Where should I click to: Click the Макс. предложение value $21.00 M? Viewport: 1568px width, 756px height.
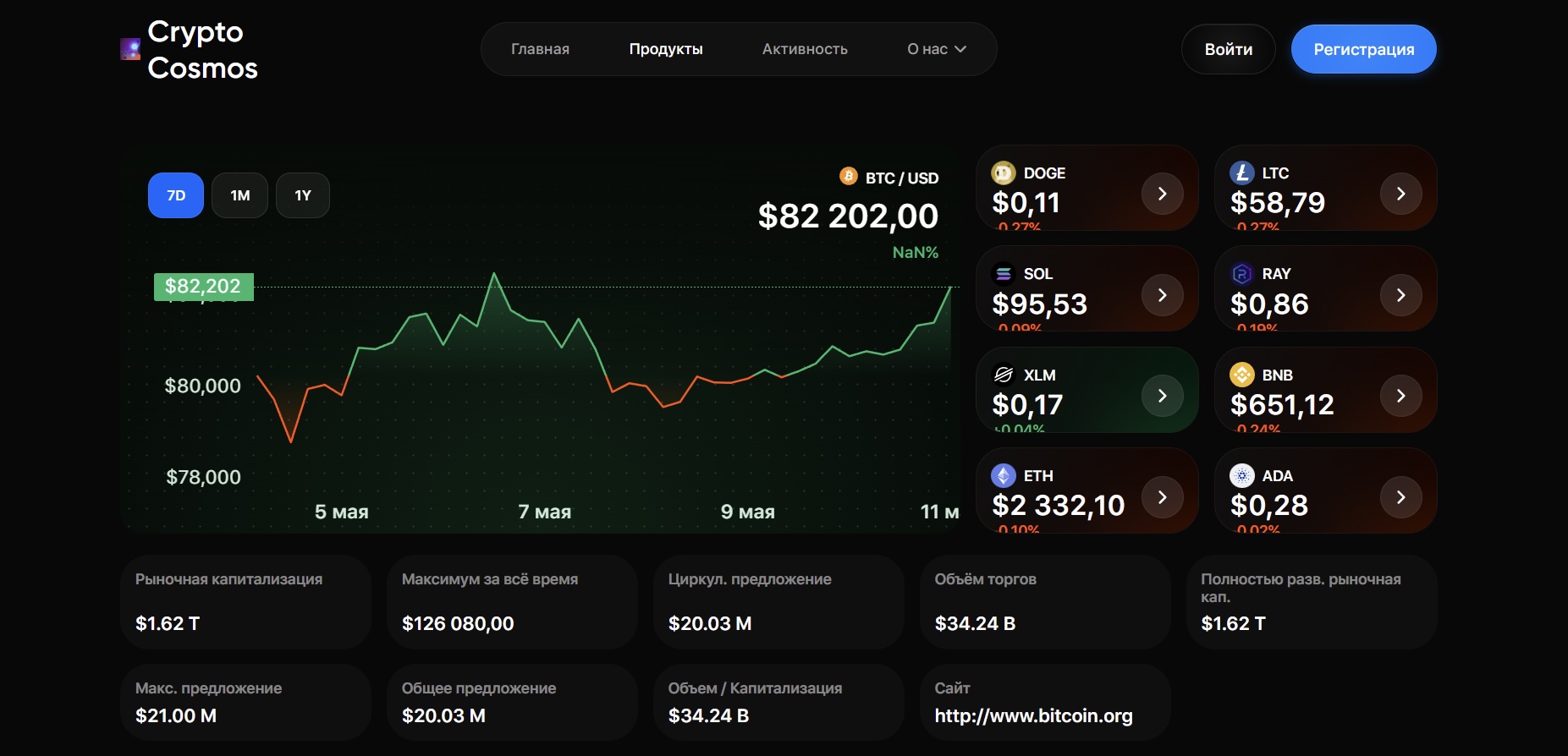(176, 716)
